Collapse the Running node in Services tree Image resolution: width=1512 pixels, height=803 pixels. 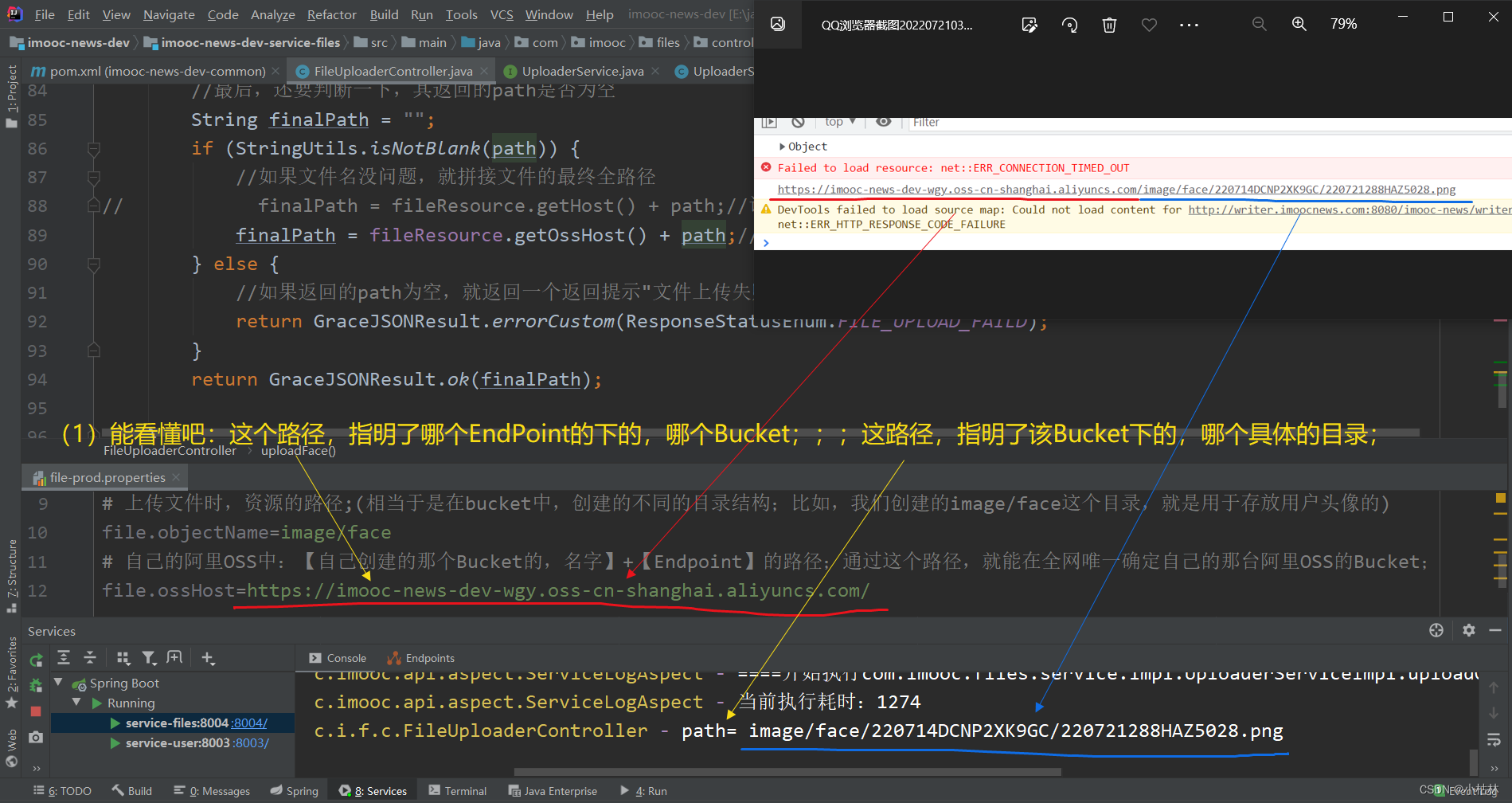pos(76,703)
